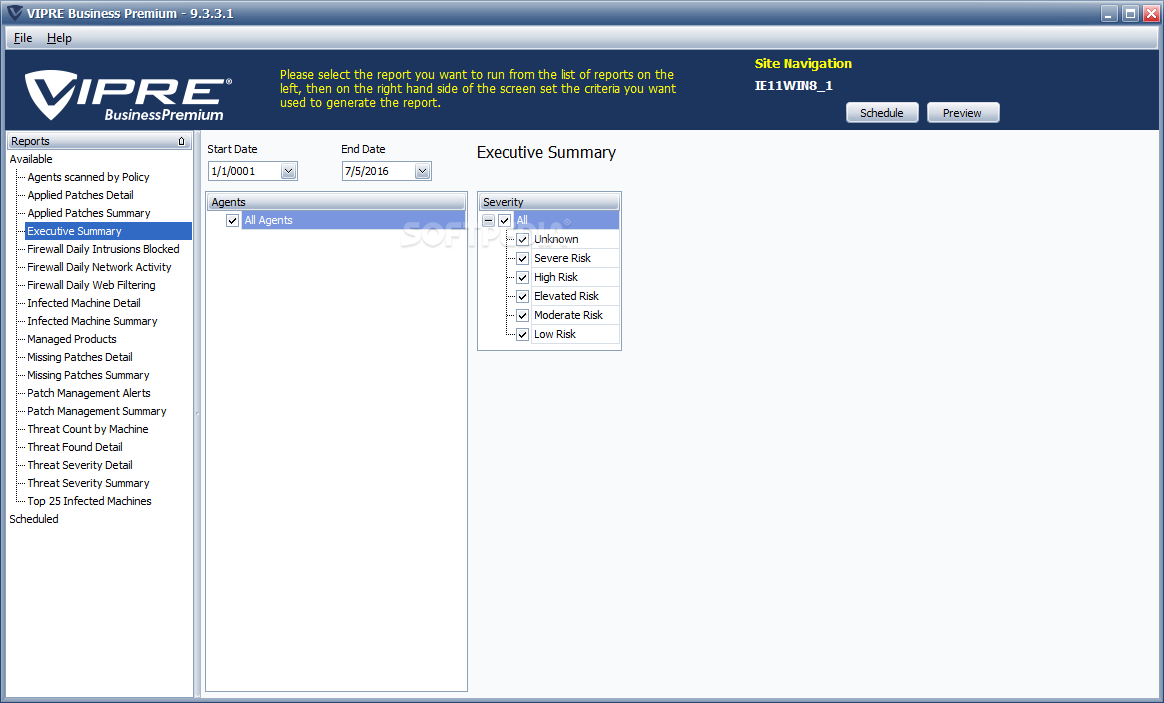1164x703 pixels.
Task: Collapse the All severity tree node
Action: point(488,220)
